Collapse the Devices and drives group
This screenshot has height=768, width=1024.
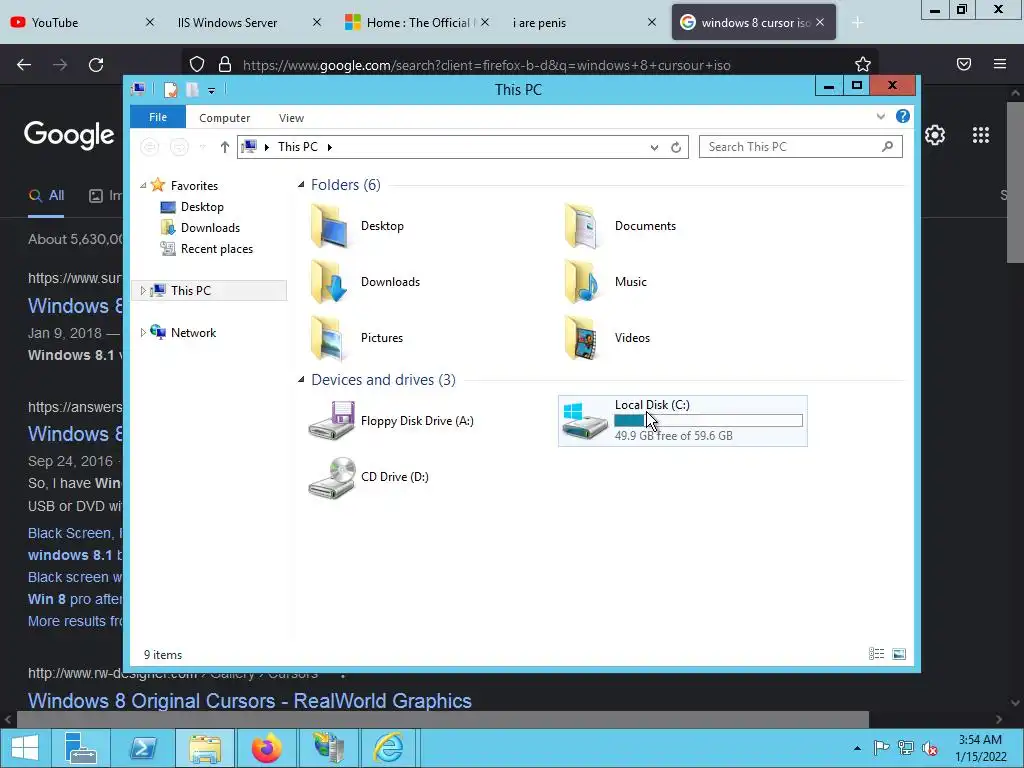(x=301, y=379)
